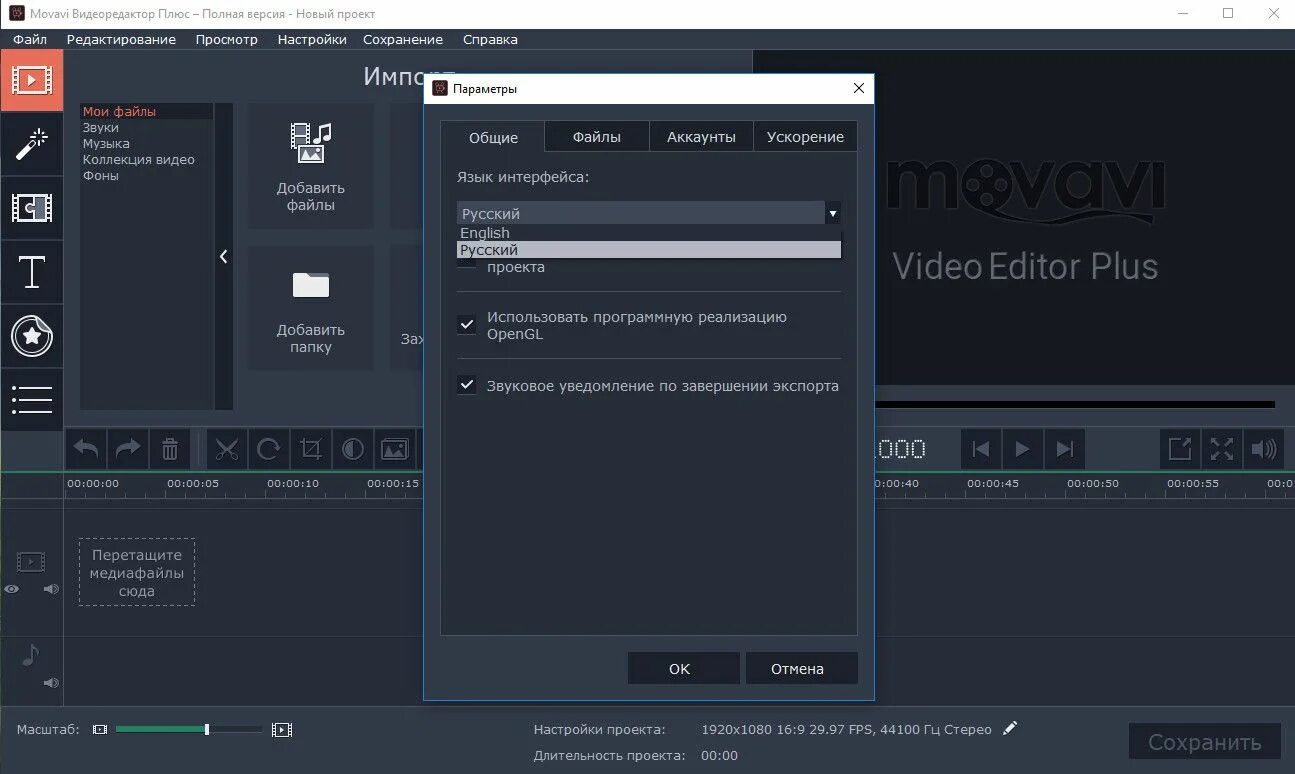This screenshot has width=1295, height=774.
Task: Switch to the Общие tab
Action: tap(493, 137)
